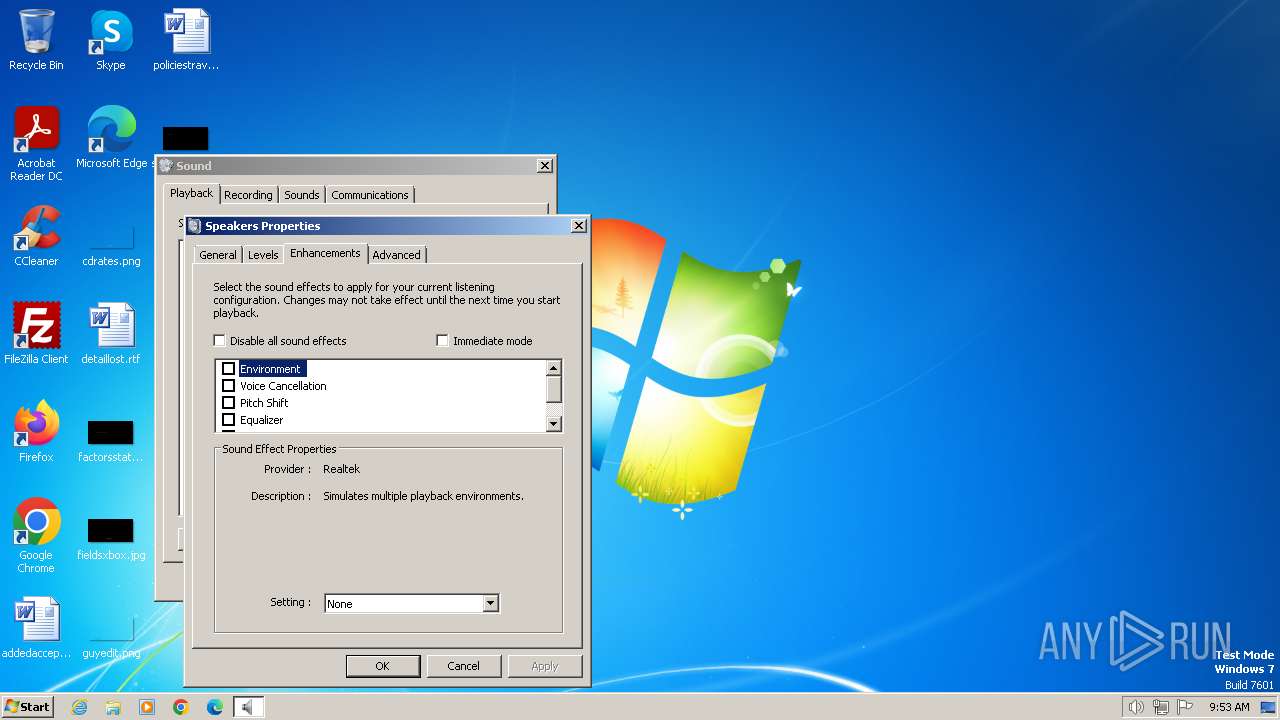Click the effects list scroll-down arrow
Image resolution: width=1280 pixels, height=720 pixels.
pyautogui.click(x=554, y=424)
